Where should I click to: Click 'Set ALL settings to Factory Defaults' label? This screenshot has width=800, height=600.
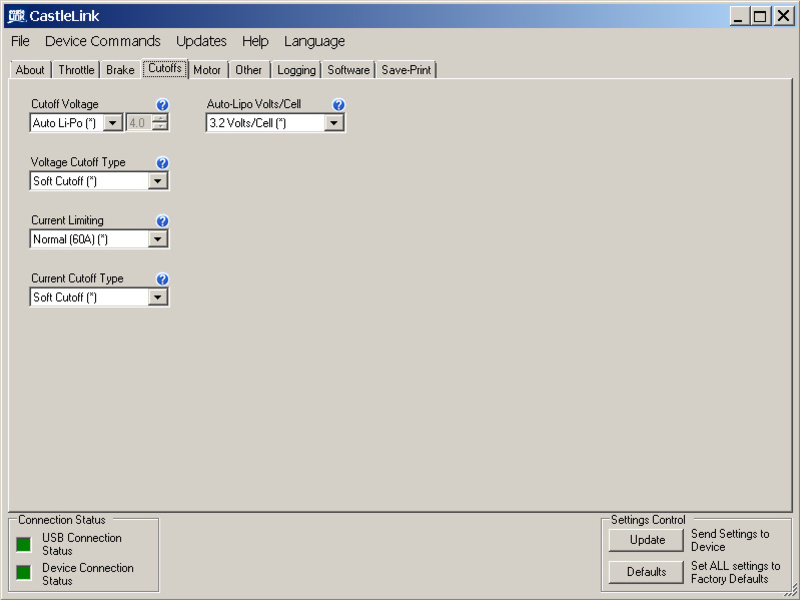pos(735,572)
